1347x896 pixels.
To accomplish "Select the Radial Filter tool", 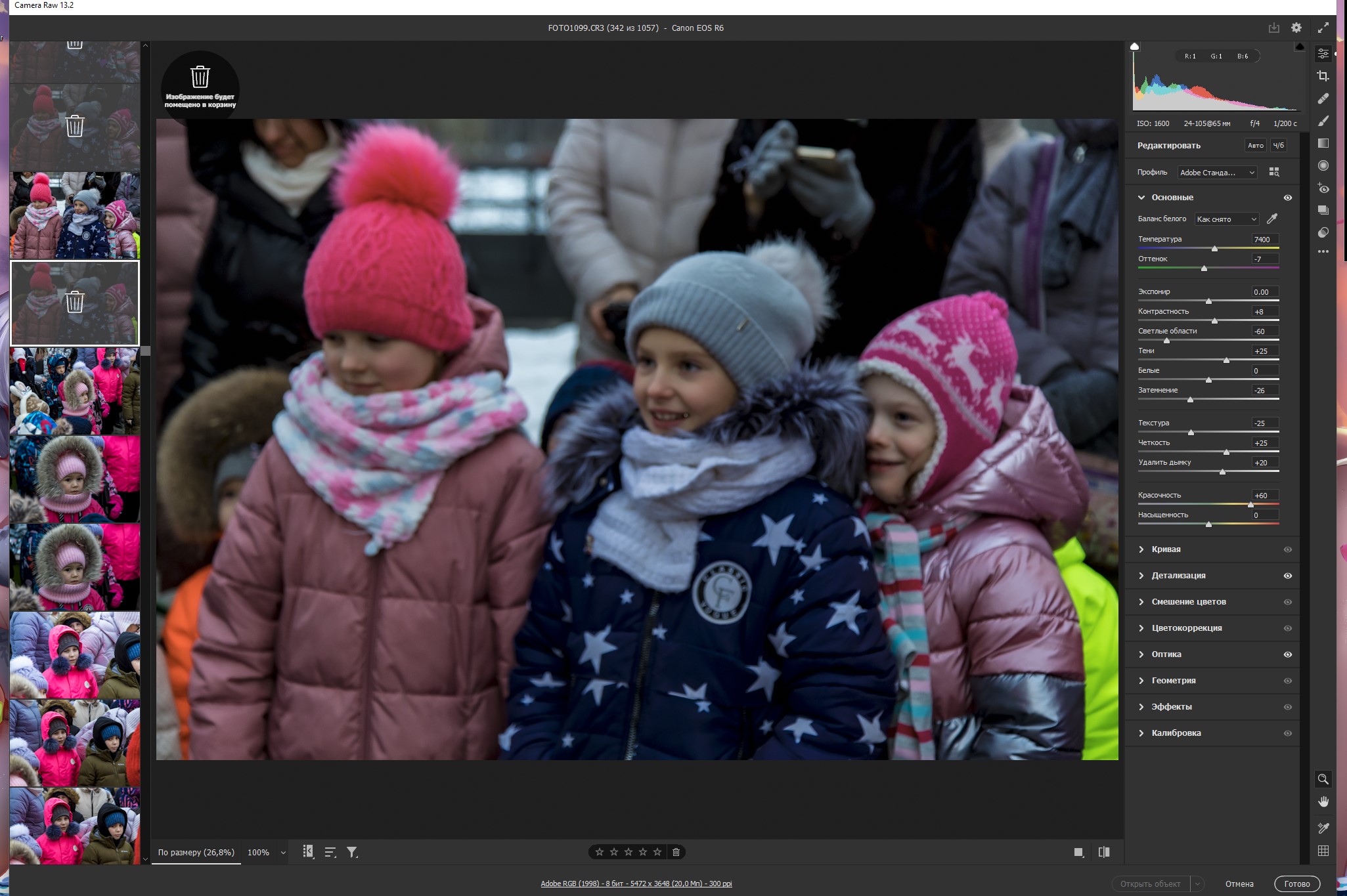I will point(1323,165).
